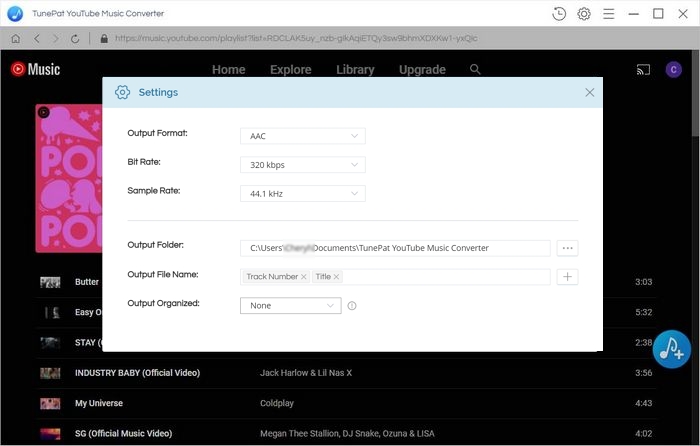Click the page vertical scrollbar

click(696, 92)
